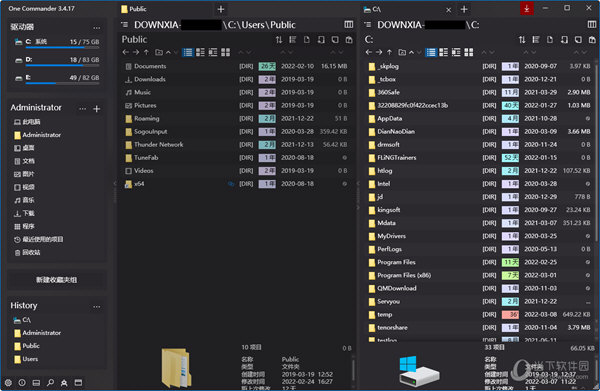Open the Administrator favorites three-dot menu
This screenshot has height=391, width=600.
point(82,109)
